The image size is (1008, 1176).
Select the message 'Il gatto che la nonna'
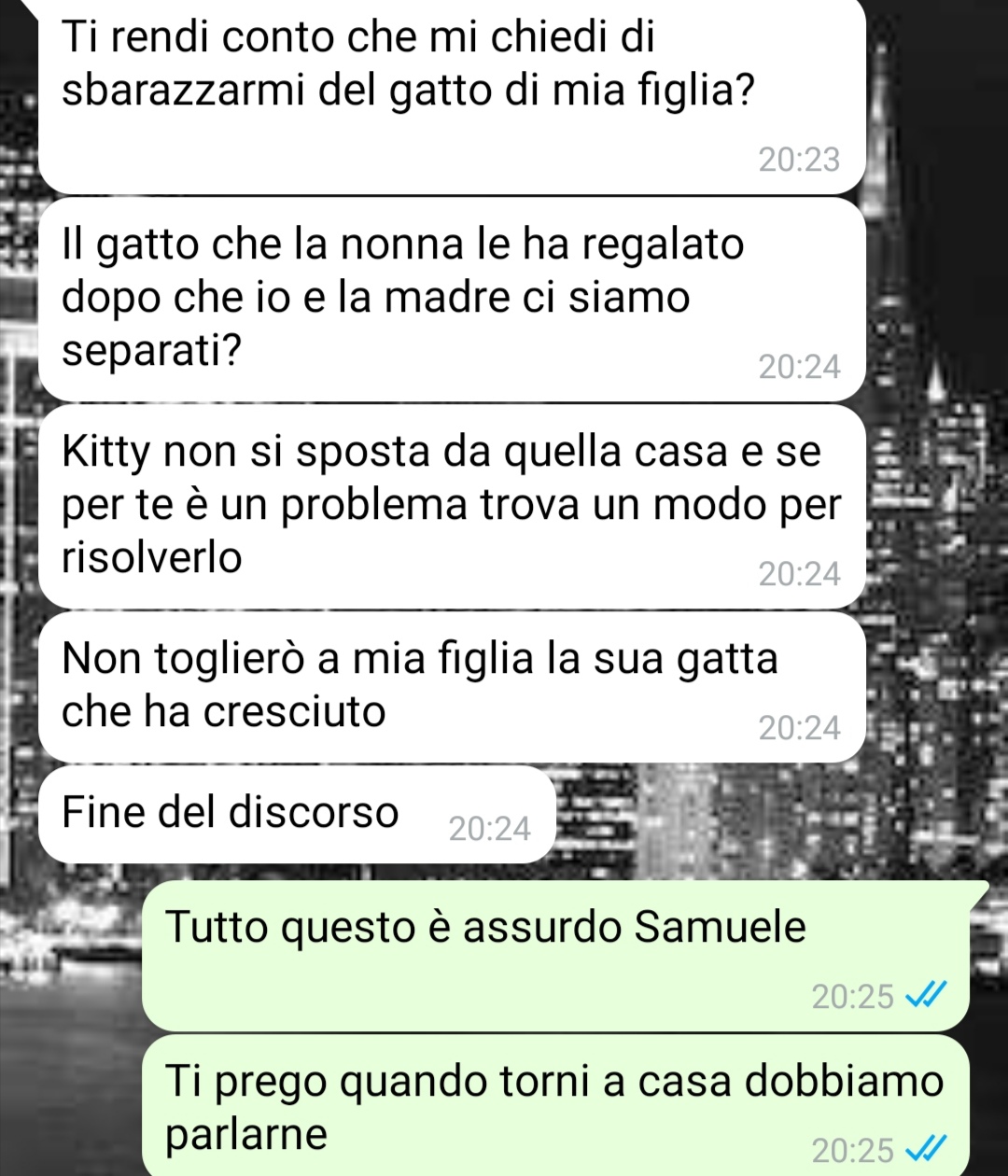452,299
